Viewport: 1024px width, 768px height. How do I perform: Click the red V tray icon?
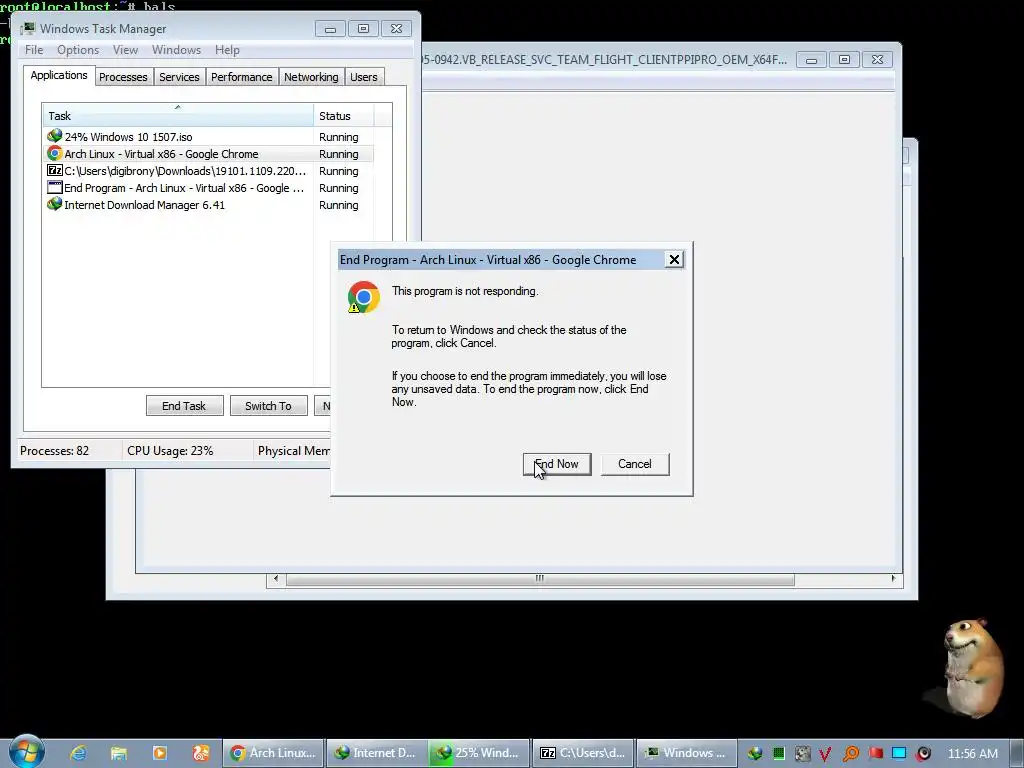click(x=825, y=754)
